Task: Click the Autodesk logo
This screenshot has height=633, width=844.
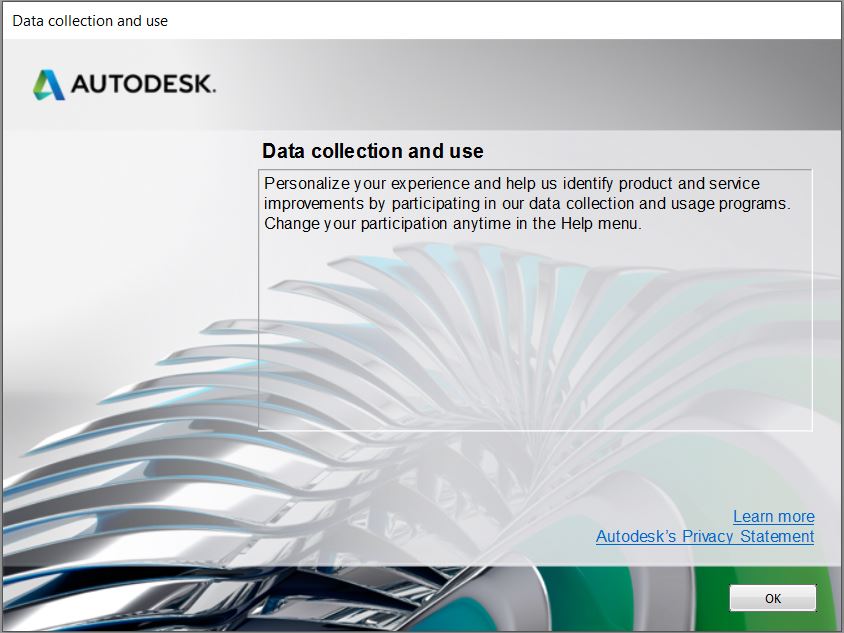Action: [x=124, y=85]
